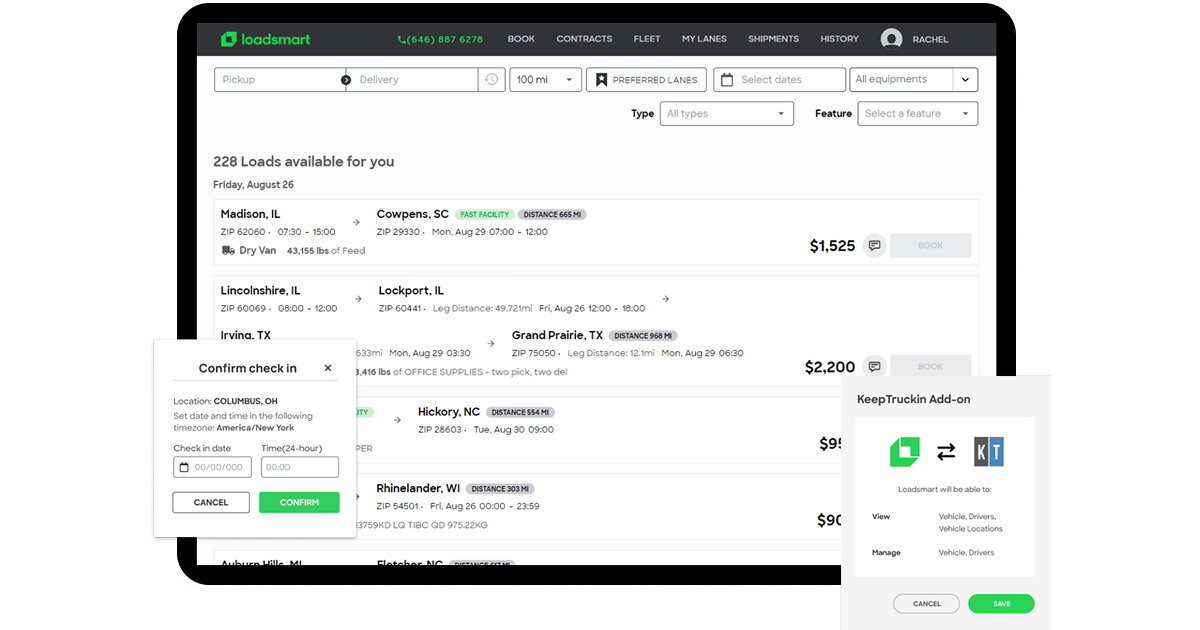Open the SHIPMENTS page
This screenshot has height=630, width=1200.
click(773, 39)
